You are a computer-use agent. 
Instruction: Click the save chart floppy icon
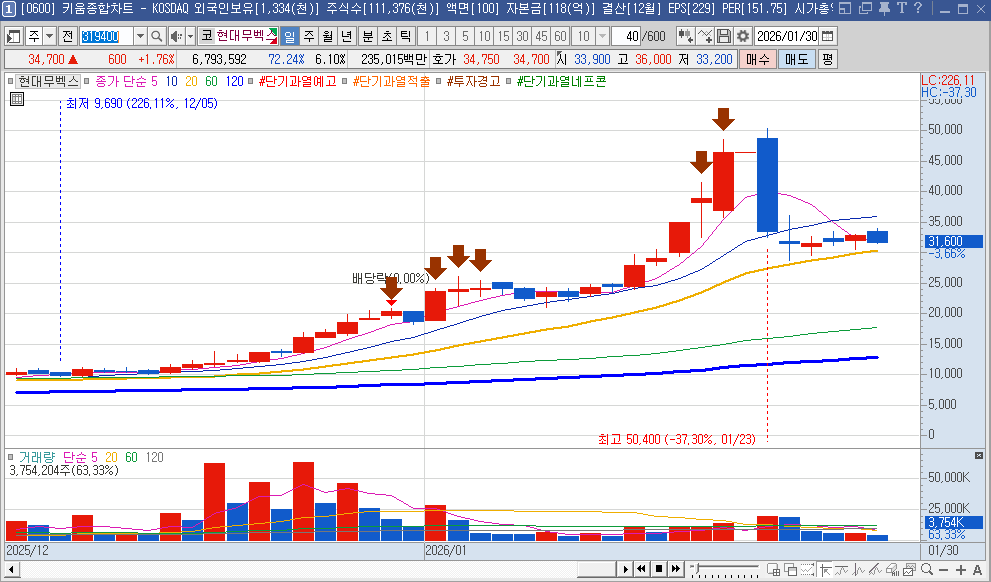pos(724,36)
